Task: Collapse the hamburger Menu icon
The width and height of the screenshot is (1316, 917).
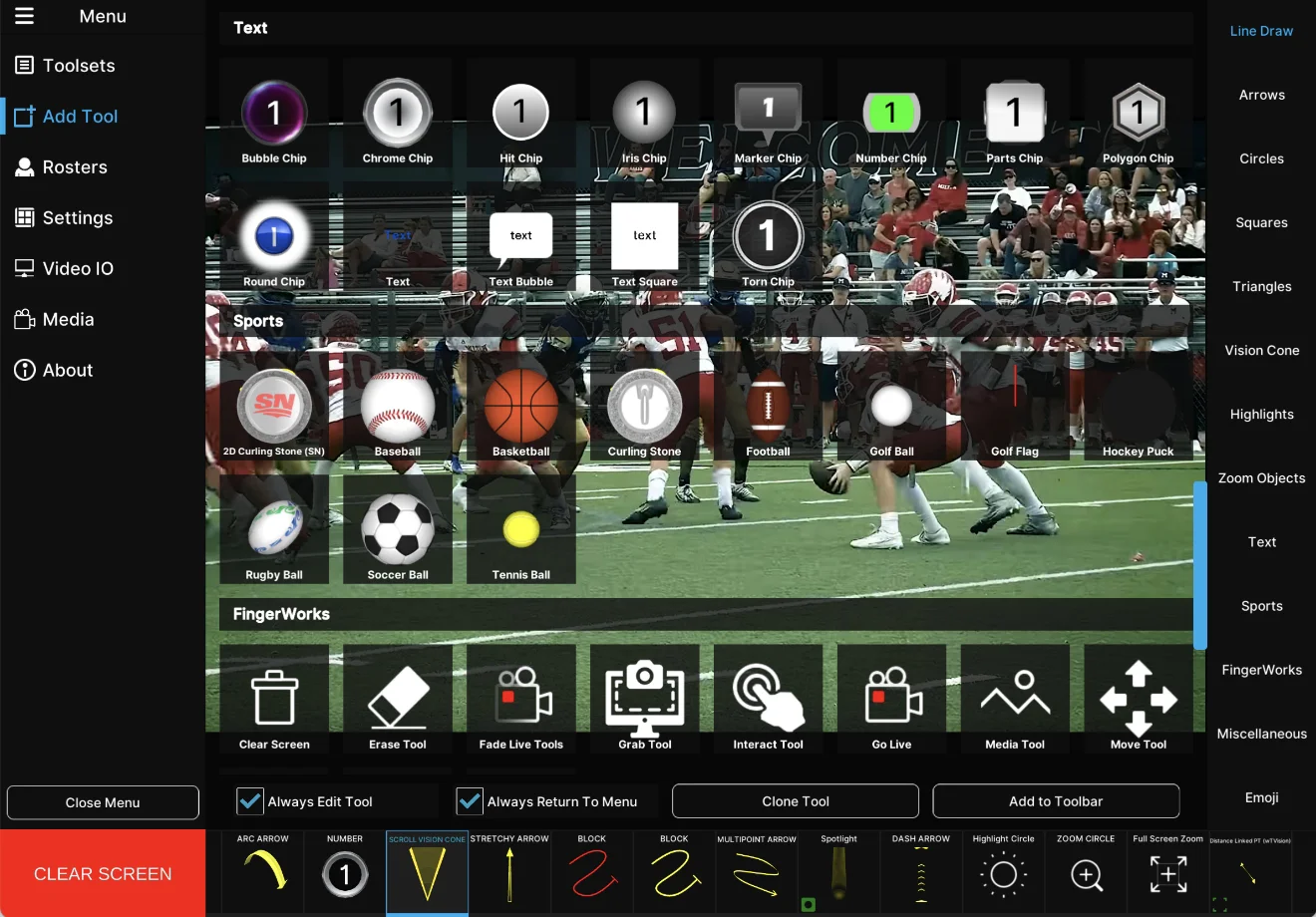Action: pyautogui.click(x=24, y=16)
